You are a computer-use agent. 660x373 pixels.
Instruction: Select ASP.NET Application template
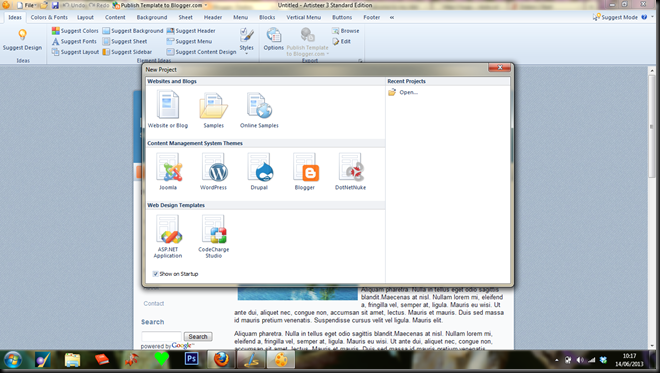pos(168,236)
